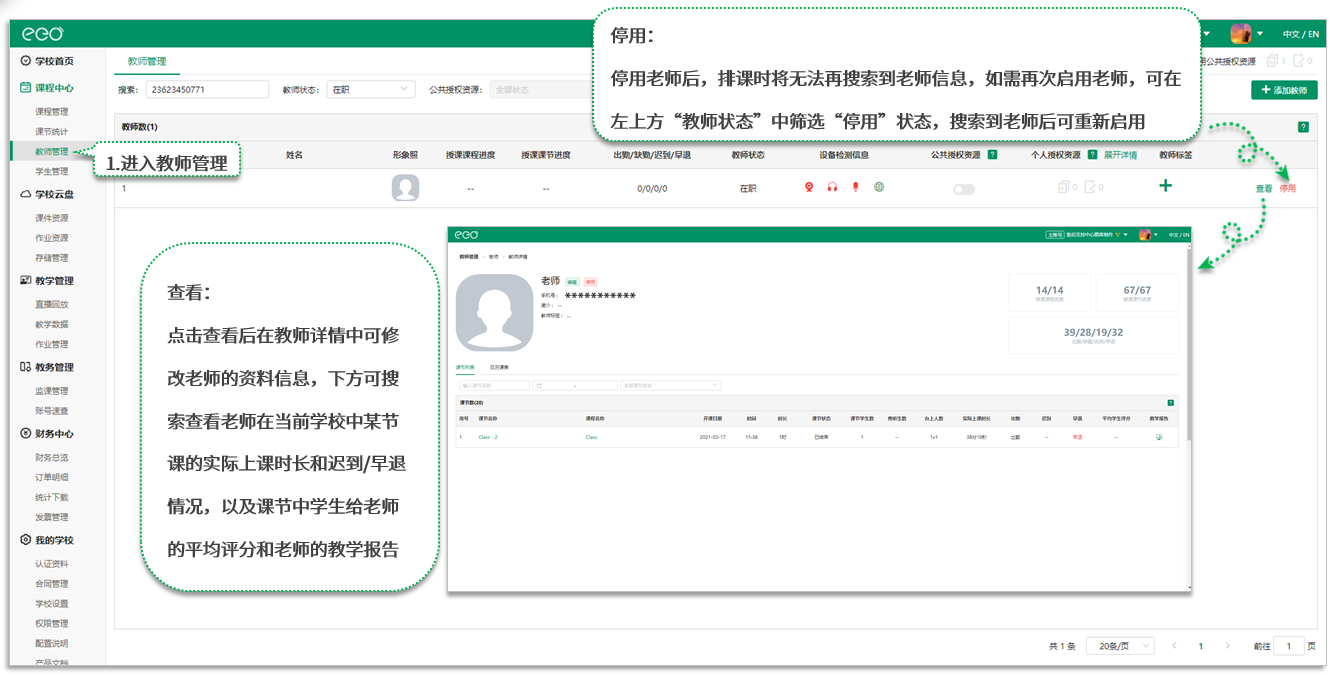The image size is (1341, 675).
Task: Select 教师管理 in the sidebar
Action: 52,152
